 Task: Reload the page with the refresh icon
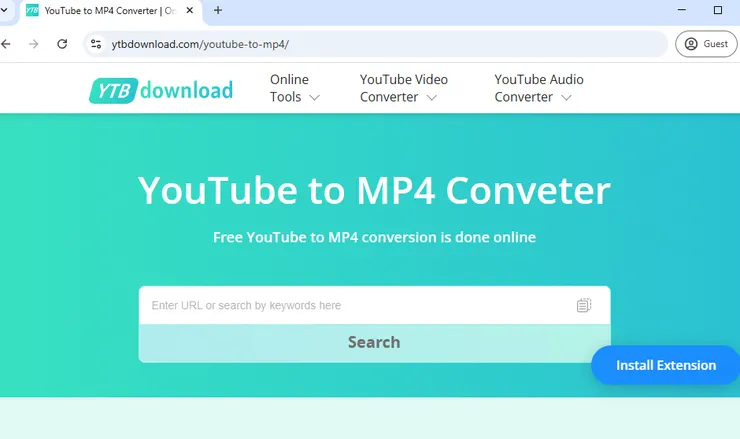pyautogui.click(x=62, y=44)
